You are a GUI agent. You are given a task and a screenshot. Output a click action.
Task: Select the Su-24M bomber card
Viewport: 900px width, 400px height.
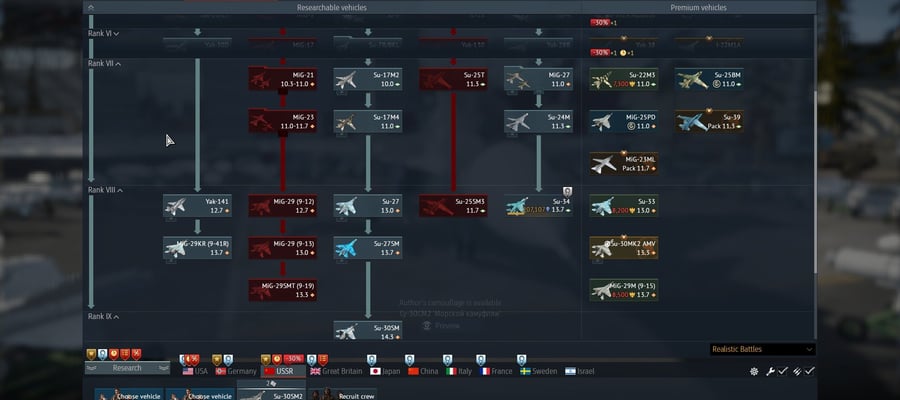click(x=538, y=121)
